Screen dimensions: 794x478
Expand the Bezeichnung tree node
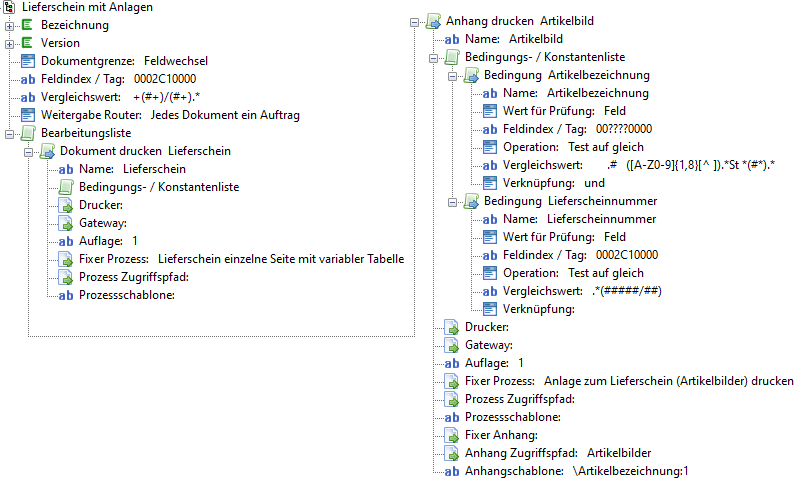pyautogui.click(x=10, y=25)
